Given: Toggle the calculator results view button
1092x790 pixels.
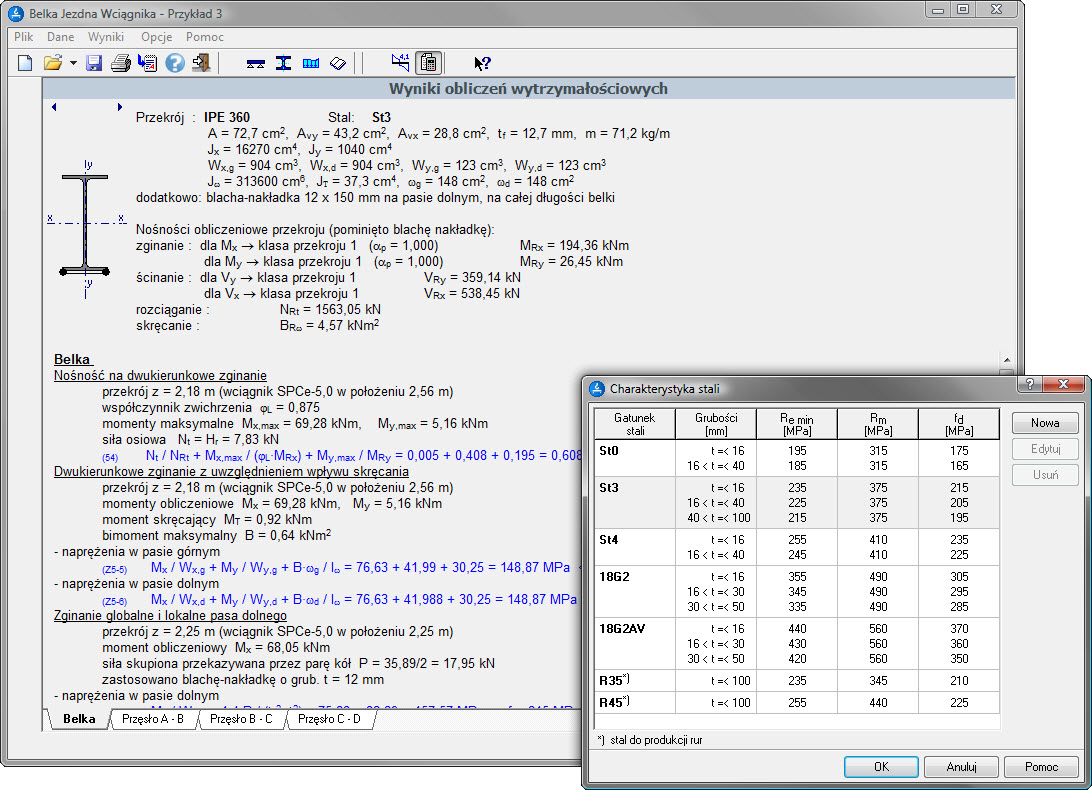Looking at the screenshot, I should (429, 63).
